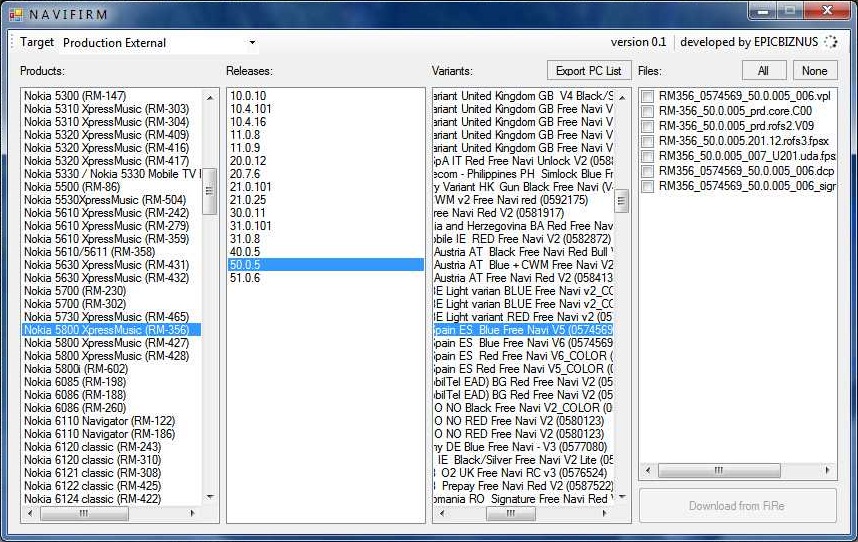
Task: Select release 40.0.5
Action: [326, 252]
